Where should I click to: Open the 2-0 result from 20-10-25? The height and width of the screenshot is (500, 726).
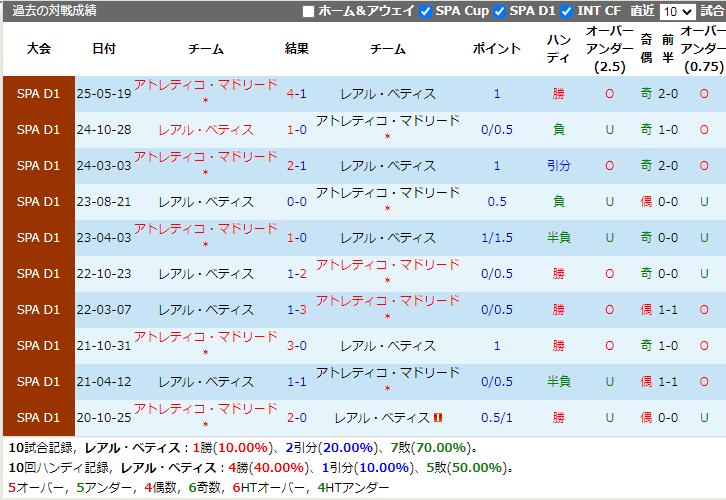297,418
